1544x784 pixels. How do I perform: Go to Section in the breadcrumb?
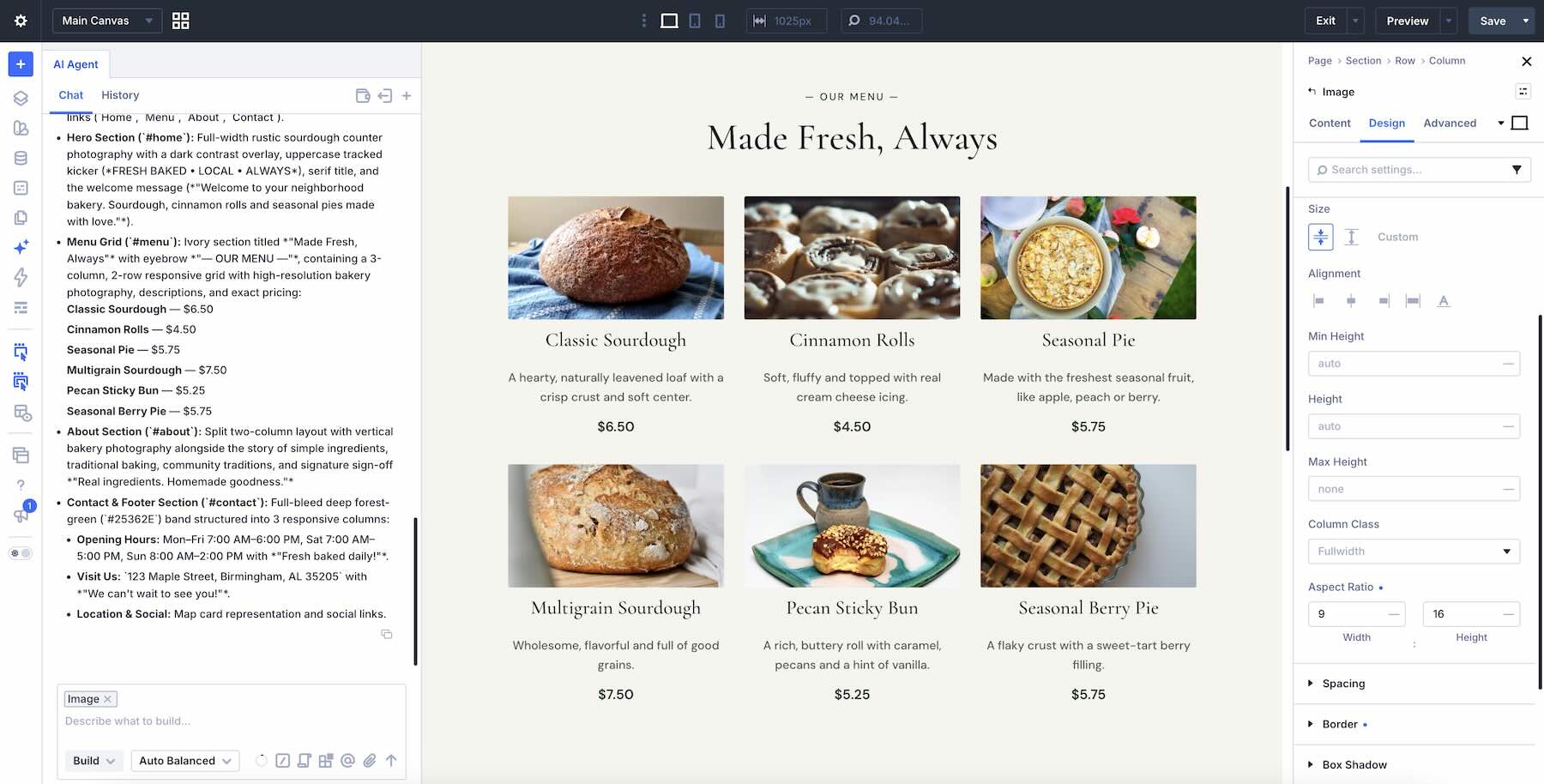[1363, 61]
